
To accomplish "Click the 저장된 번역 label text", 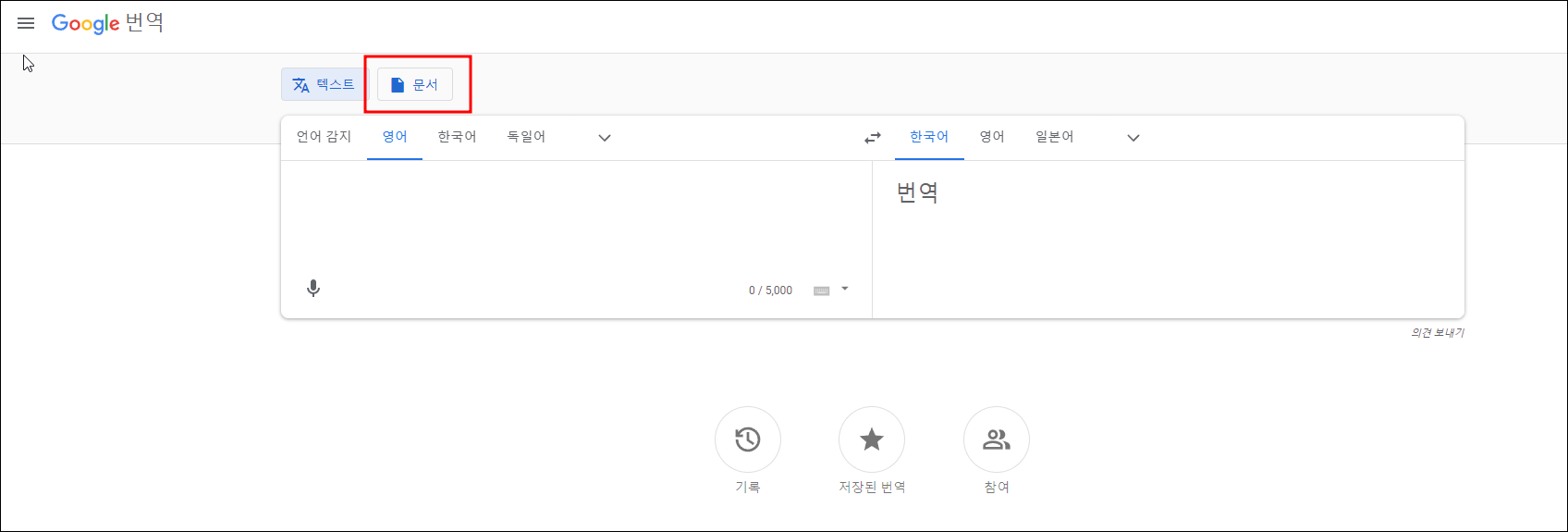I will coord(872,488).
